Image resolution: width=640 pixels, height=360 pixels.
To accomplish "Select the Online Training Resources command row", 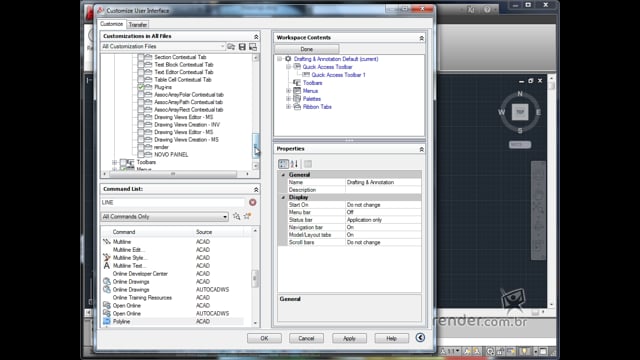I will (x=172, y=298).
